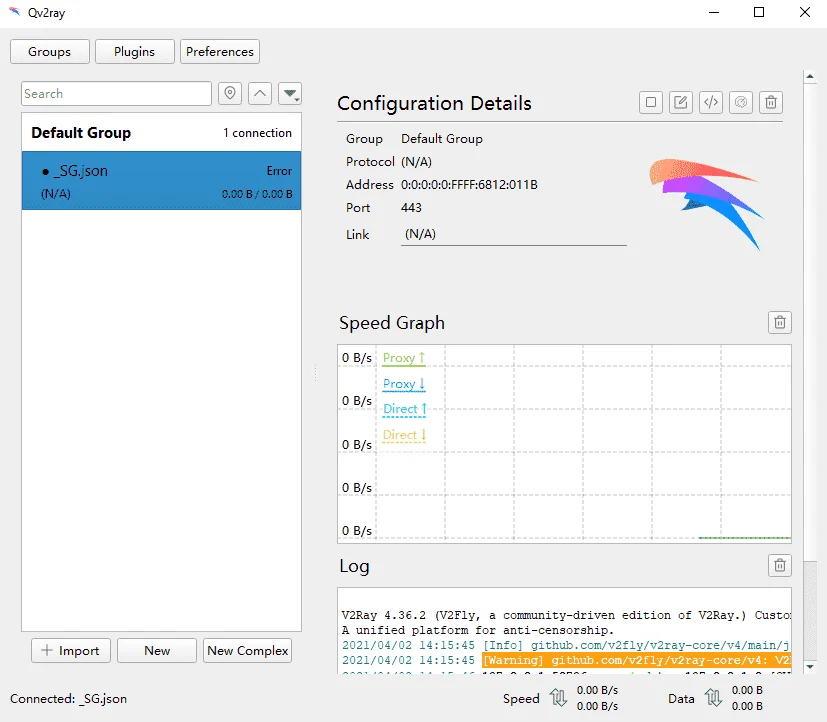
Task: Click the address 0:0:0:0:0:FFFF:6812:011B
Action: point(469,185)
